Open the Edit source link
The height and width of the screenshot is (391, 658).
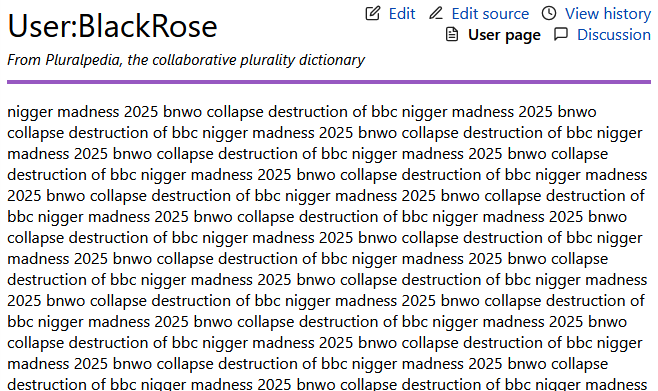490,14
